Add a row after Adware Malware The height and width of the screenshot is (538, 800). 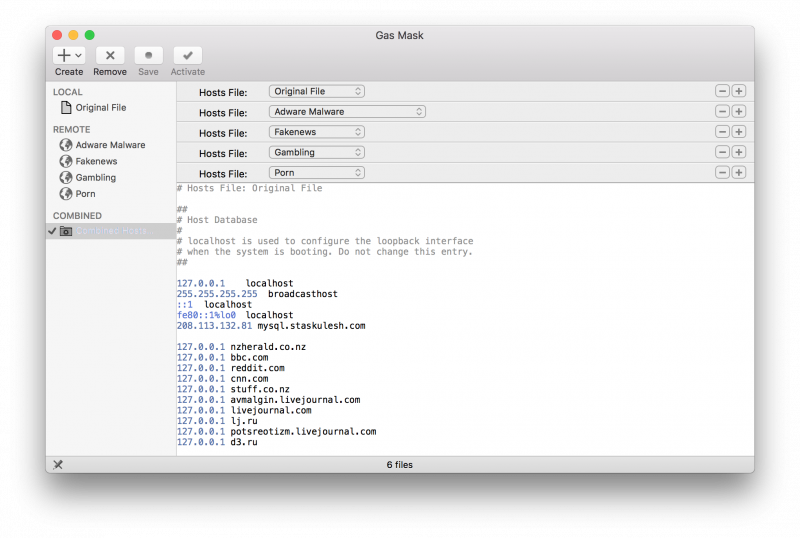pos(739,112)
